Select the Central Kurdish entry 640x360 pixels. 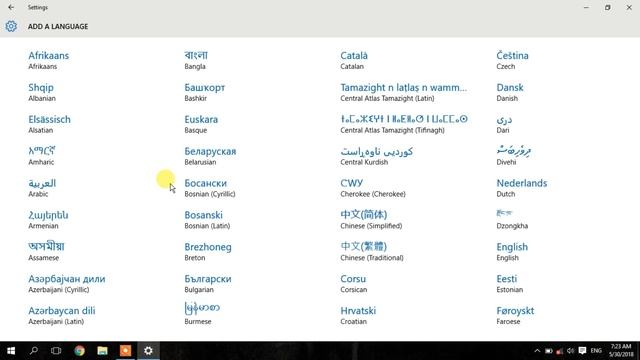(376, 156)
